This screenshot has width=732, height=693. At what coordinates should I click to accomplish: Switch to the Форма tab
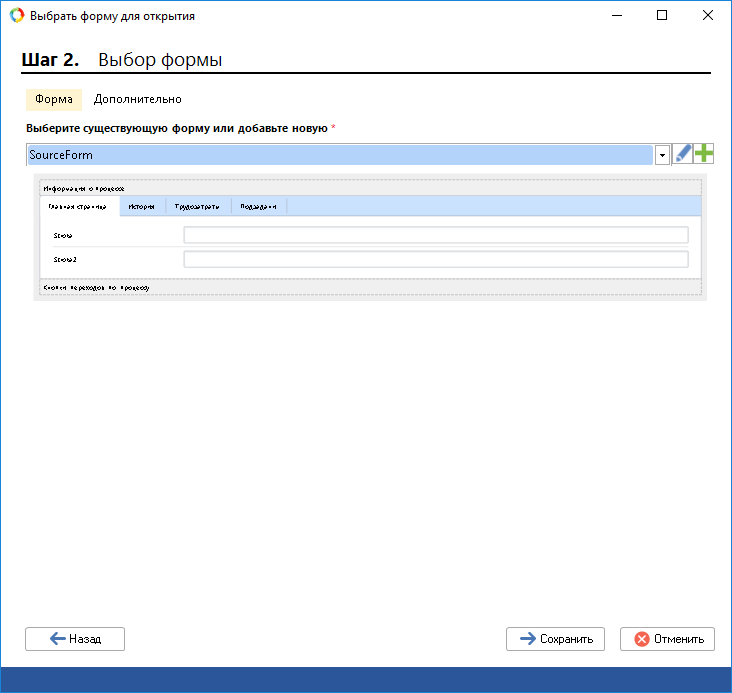coord(53,100)
